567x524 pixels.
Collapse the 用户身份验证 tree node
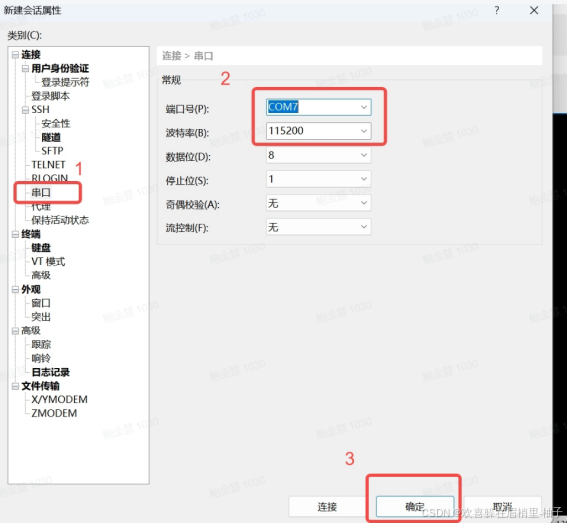(25, 69)
